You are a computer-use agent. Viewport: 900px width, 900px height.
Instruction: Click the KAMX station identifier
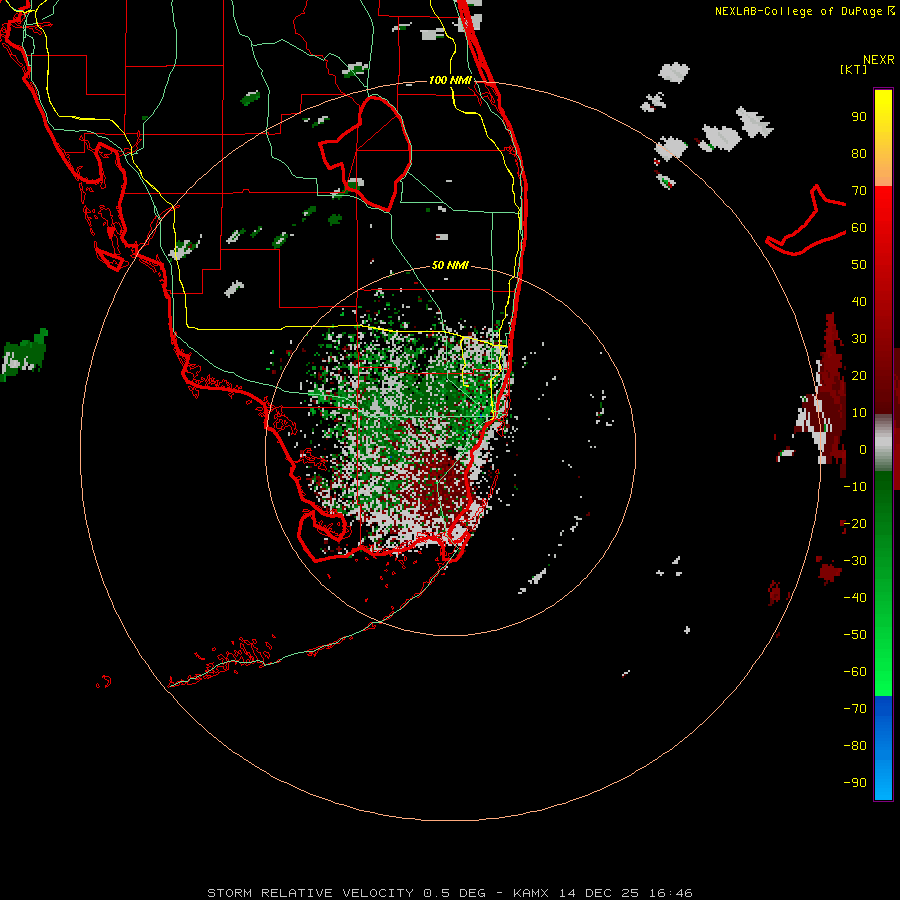click(531, 893)
